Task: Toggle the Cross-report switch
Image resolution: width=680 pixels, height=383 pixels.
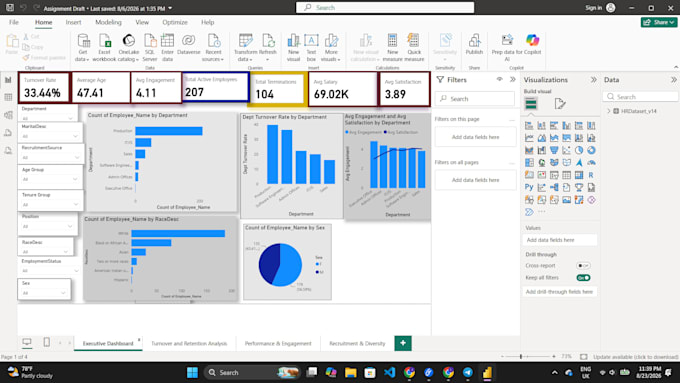Action: [x=583, y=265]
